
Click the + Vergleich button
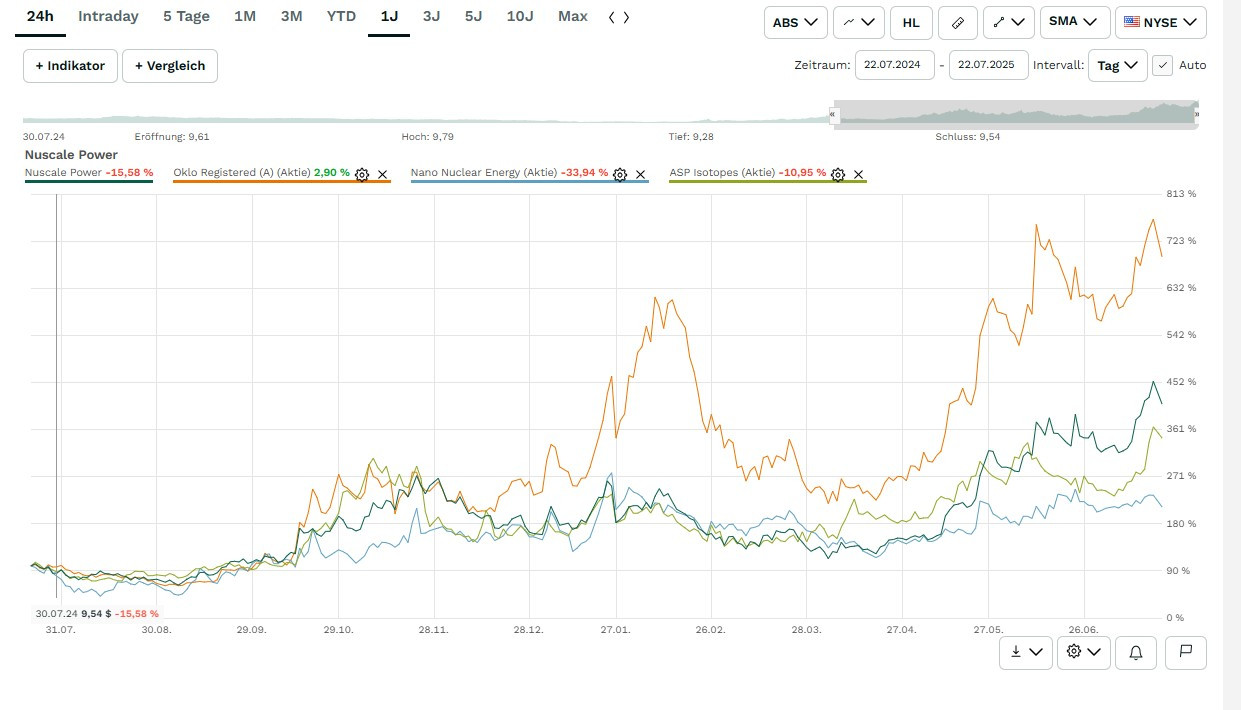tap(170, 66)
